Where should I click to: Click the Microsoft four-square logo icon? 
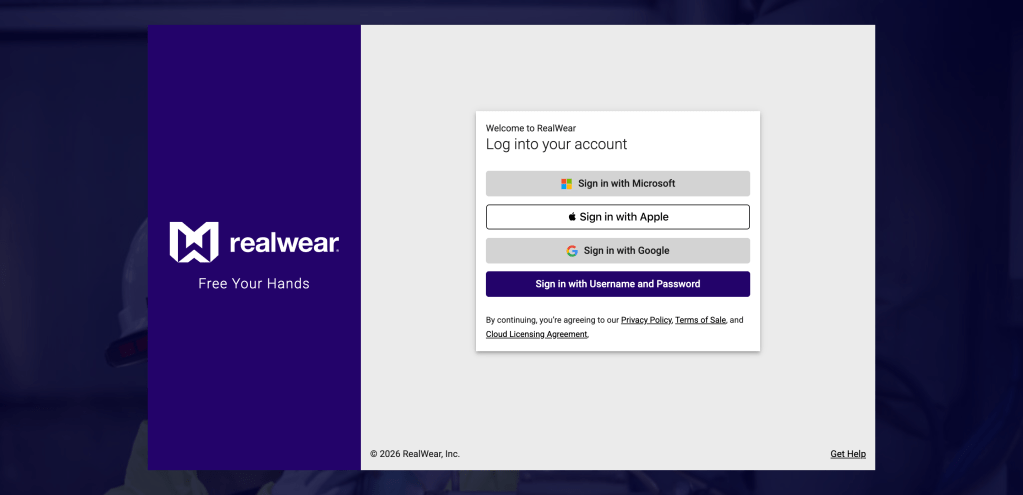click(x=566, y=184)
